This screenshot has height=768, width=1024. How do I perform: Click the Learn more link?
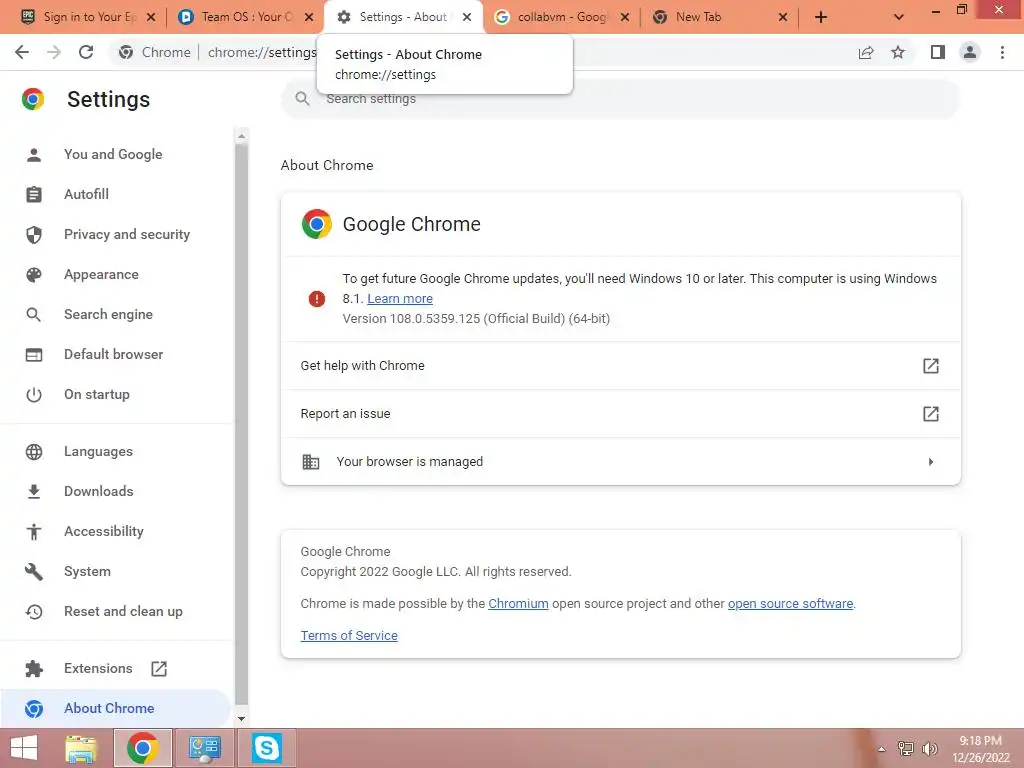[400, 298]
